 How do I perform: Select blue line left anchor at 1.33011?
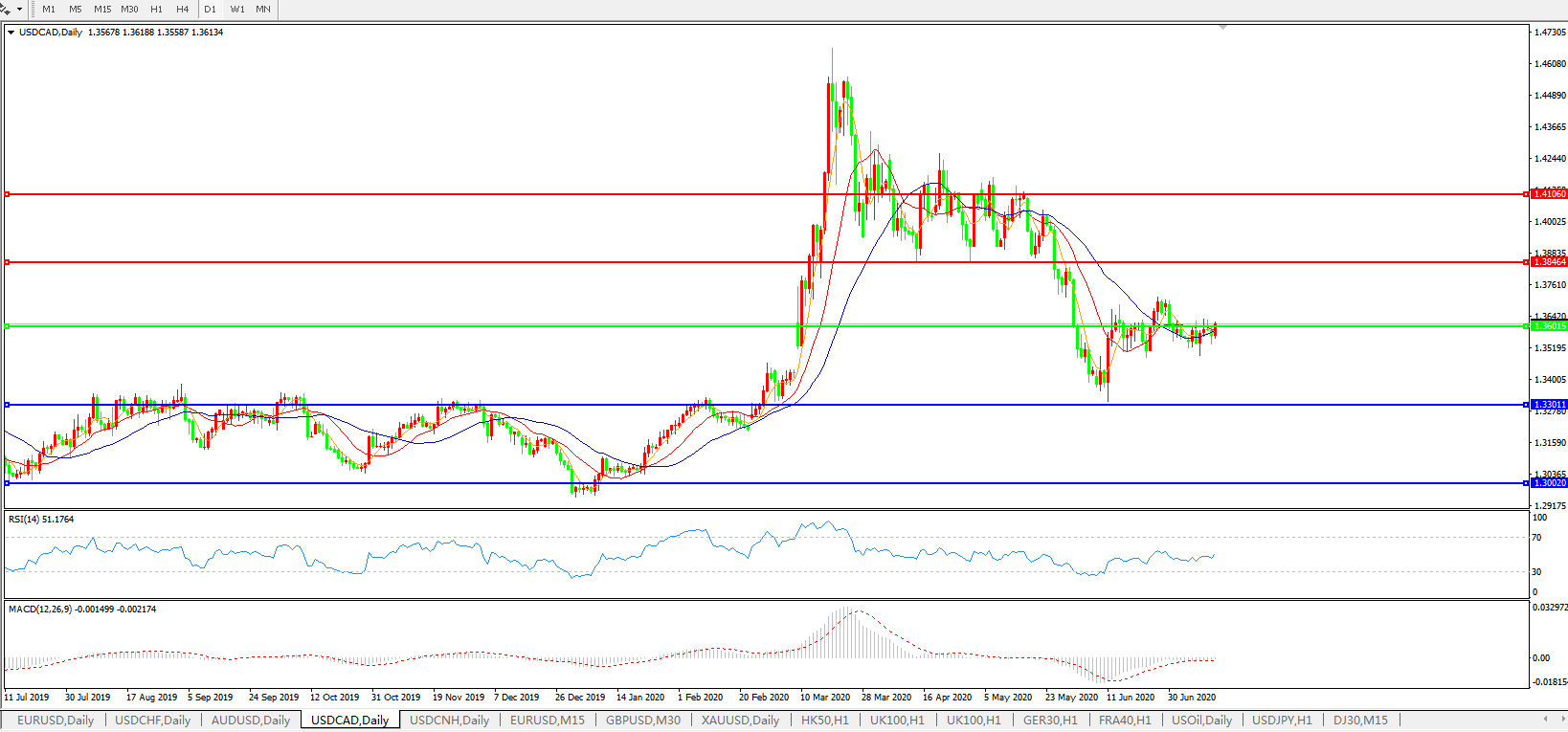click(8, 405)
